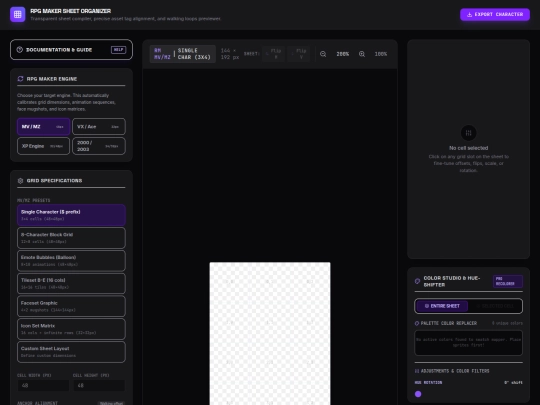Zoom in with the plus magnifier icon

click(x=362, y=54)
